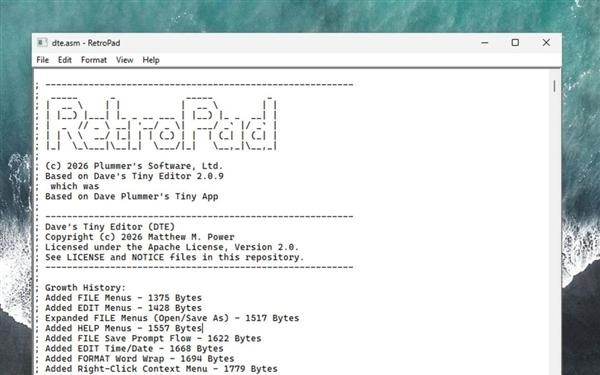This screenshot has height=375, width=600.
Task: Click 'Based on Dave's Tiny Editor 2.0.9' line
Action: (x=134, y=176)
